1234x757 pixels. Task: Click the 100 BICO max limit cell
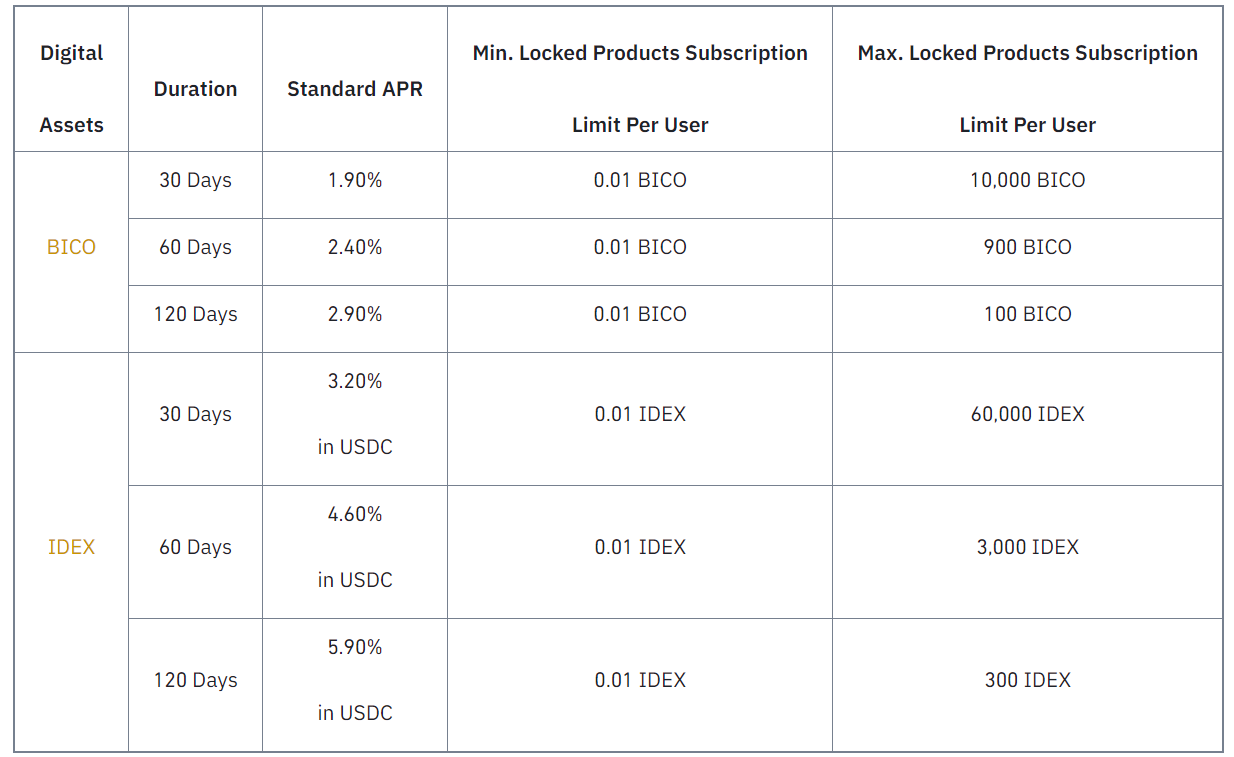[x=1027, y=314]
